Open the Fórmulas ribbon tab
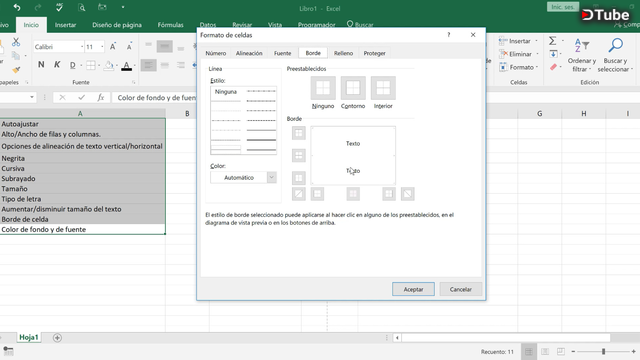Image resolution: width=640 pixels, height=360 pixels. click(171, 25)
